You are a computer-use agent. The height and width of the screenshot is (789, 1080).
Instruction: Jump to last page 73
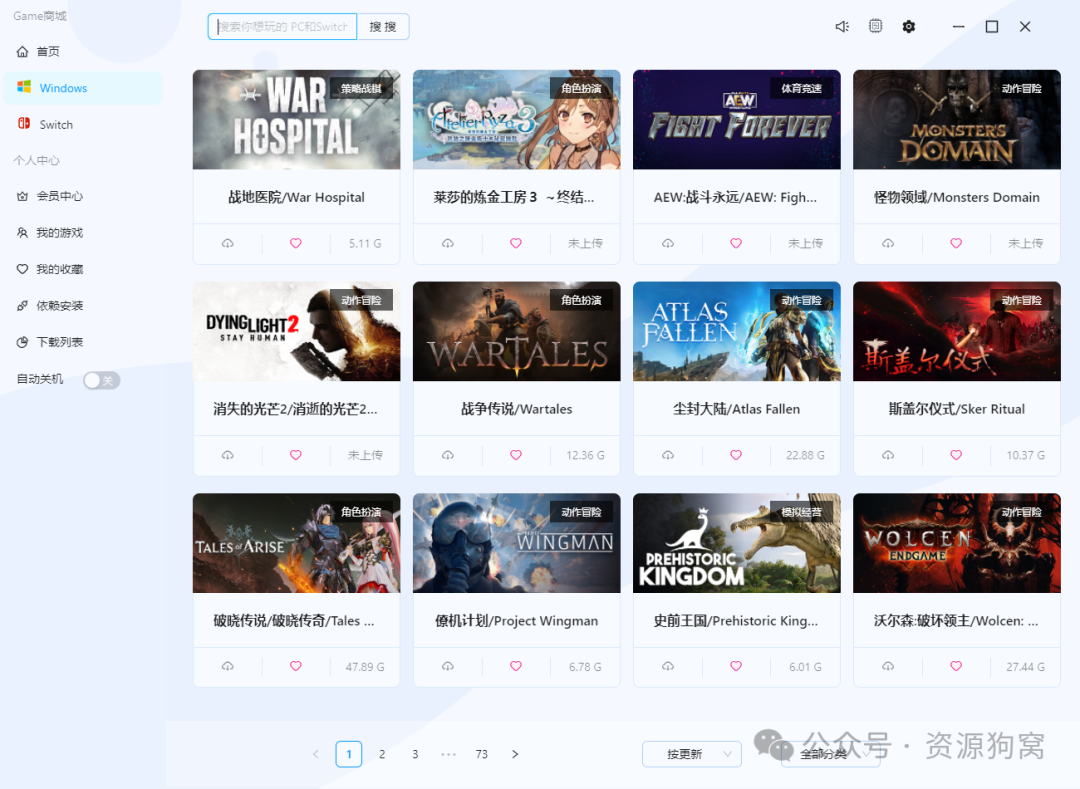pos(481,754)
